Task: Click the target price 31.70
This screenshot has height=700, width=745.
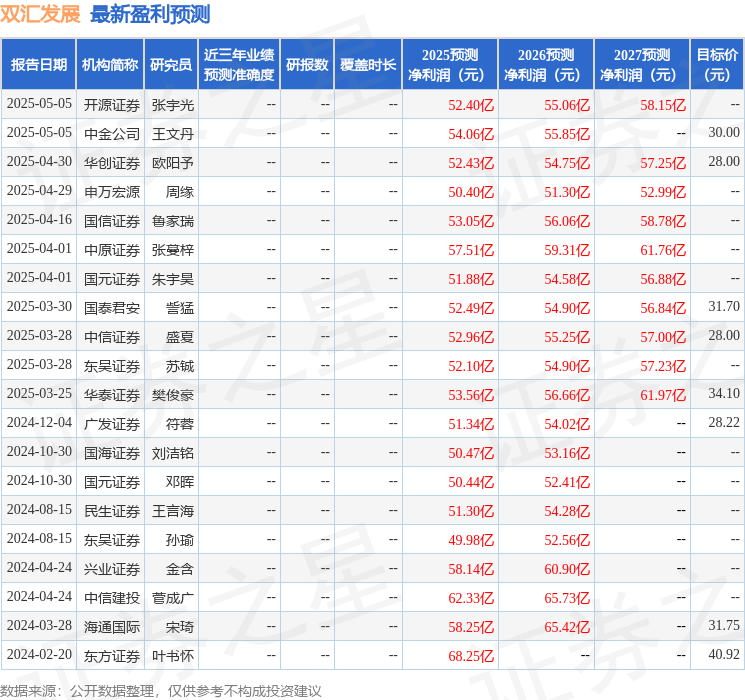Action: coord(724,307)
